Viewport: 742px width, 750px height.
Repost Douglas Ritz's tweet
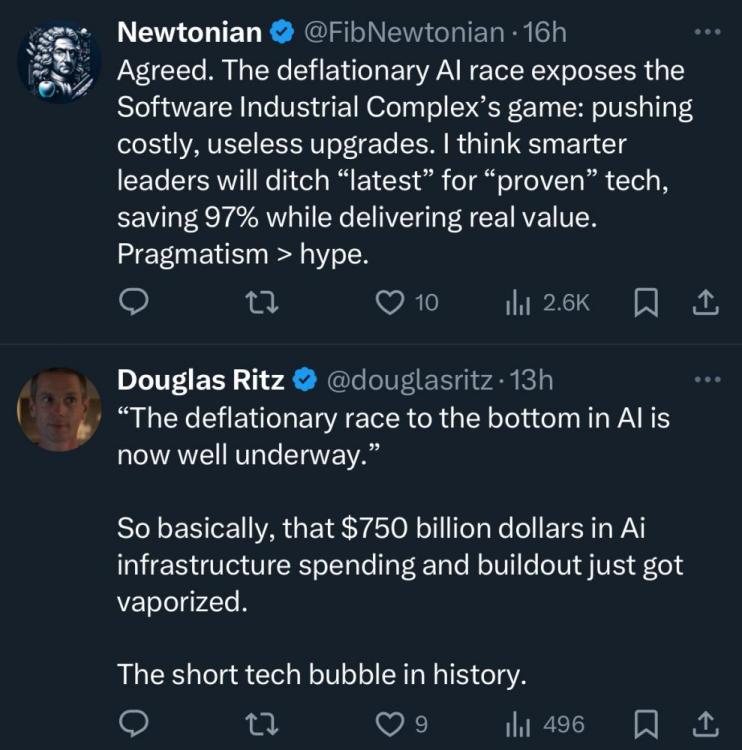coord(261,722)
